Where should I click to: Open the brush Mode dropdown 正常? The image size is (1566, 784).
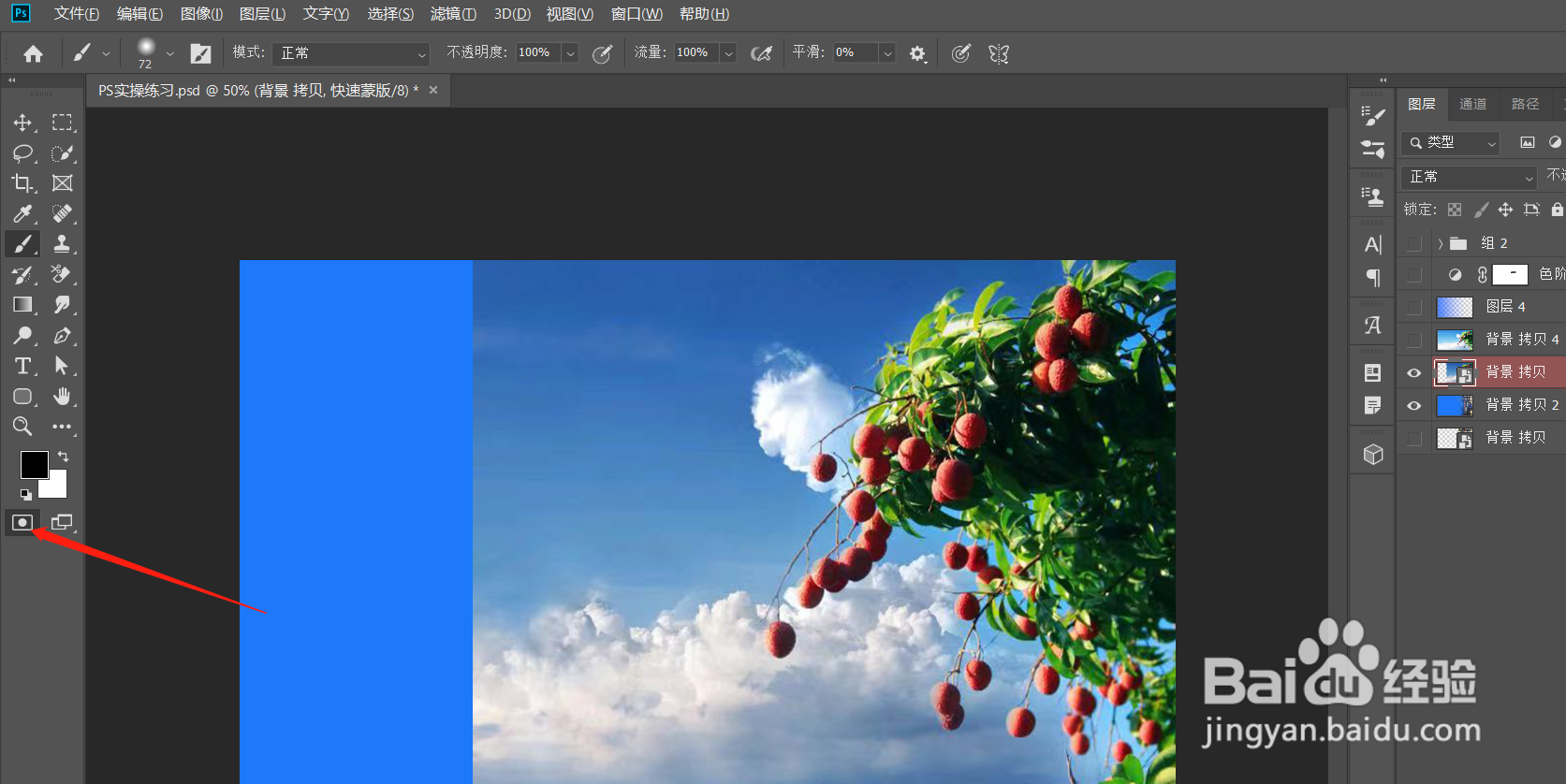pos(352,53)
